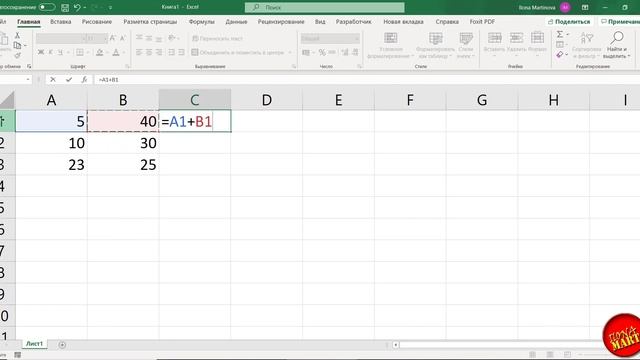
Task: Click Align Right icon
Action: pos(159,52)
